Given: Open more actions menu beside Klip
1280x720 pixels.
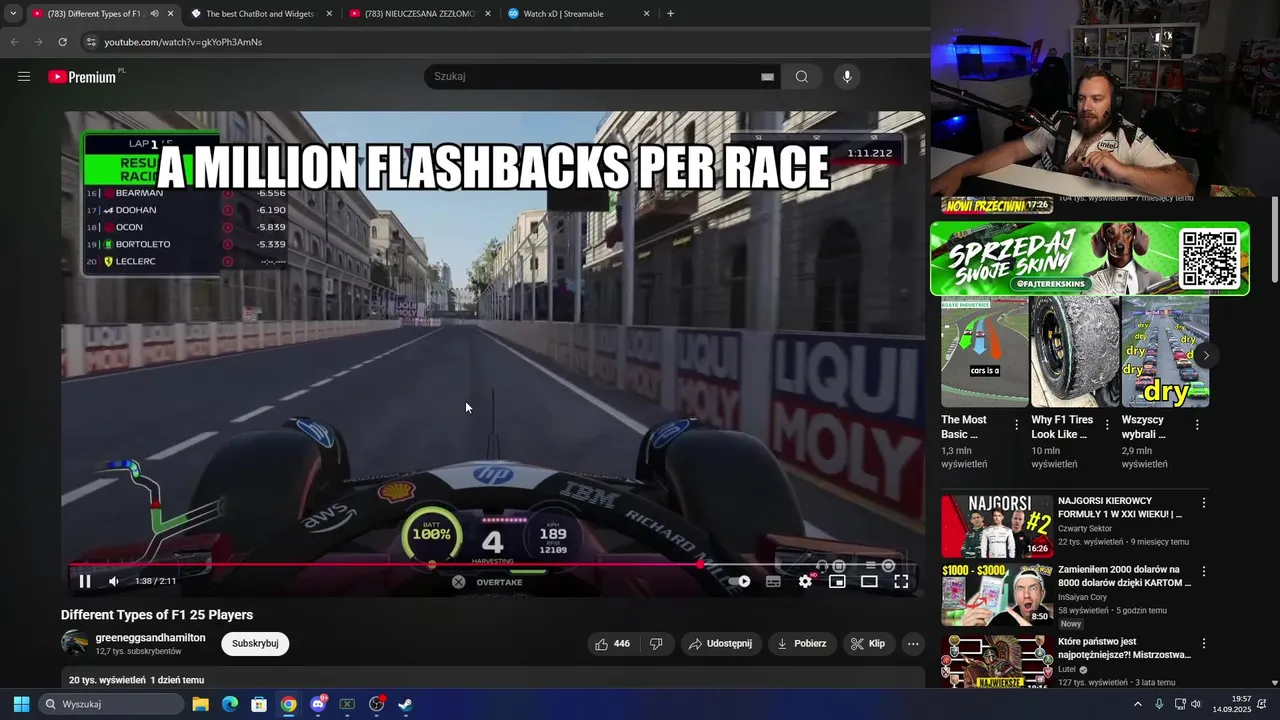Looking at the screenshot, I should click(x=913, y=644).
